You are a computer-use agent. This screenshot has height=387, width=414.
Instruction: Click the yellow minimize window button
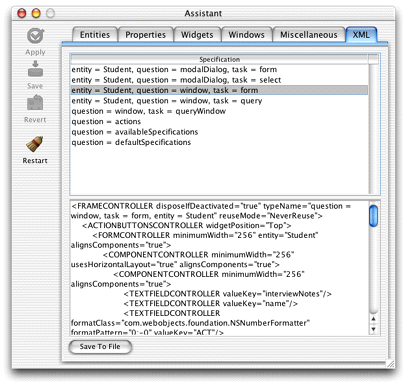(x=36, y=13)
